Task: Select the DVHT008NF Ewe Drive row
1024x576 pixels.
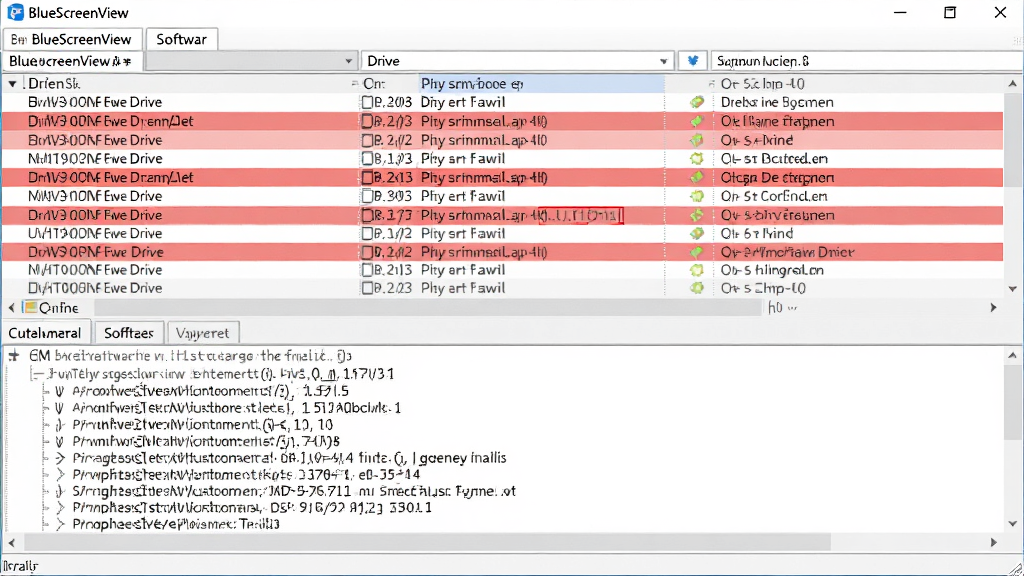Action: tap(502, 288)
